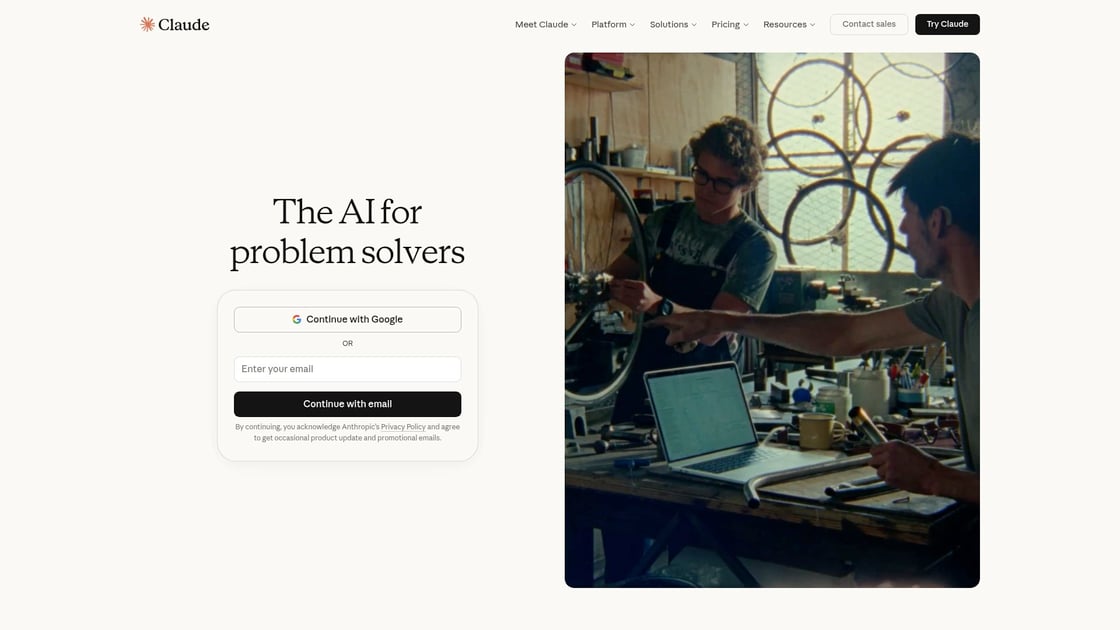This screenshot has height=630, width=1120.
Task: Click the chevron beside Meet Claude
Action: 574,25
